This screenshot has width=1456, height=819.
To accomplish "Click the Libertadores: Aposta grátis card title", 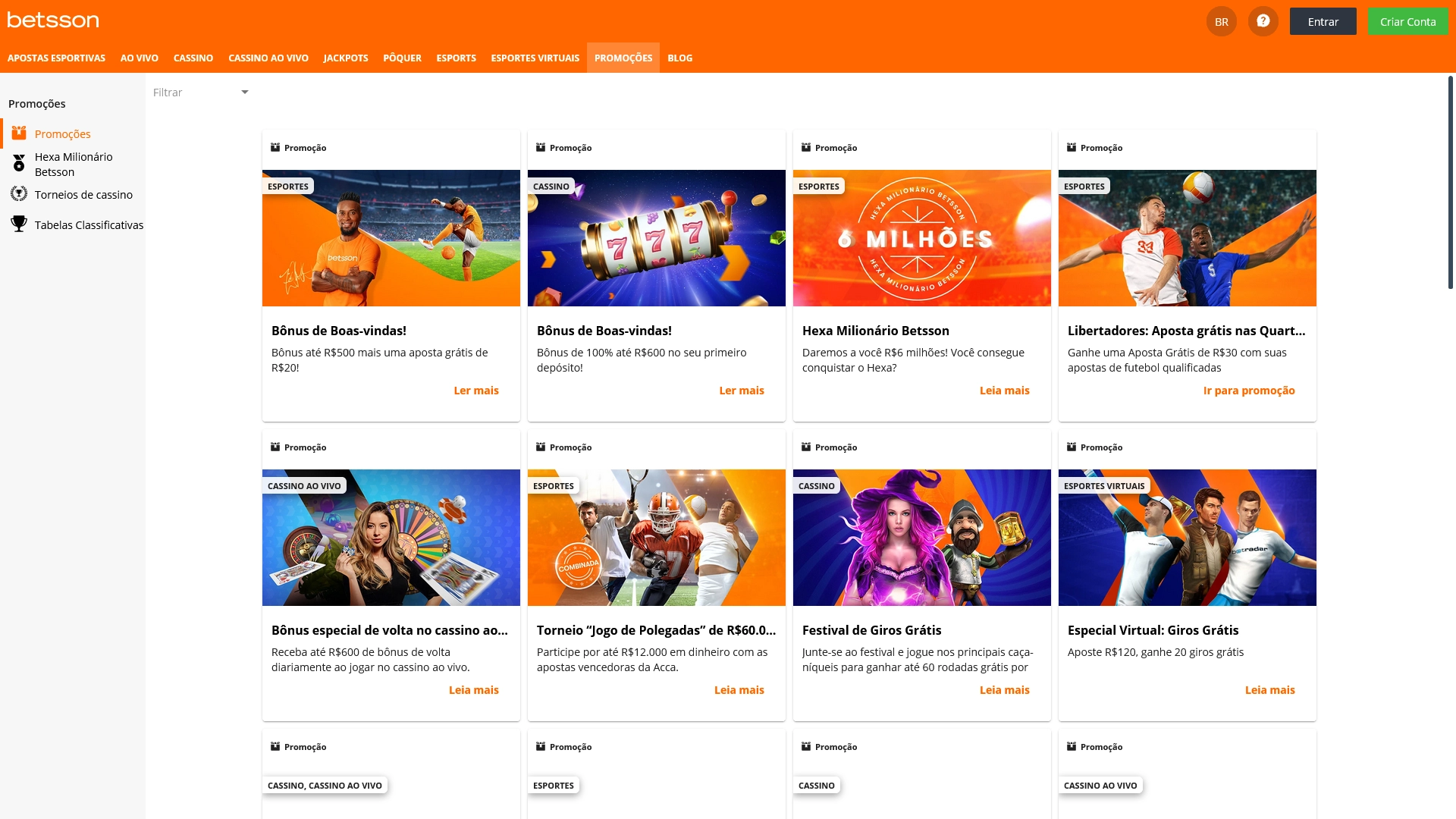I will [1187, 331].
